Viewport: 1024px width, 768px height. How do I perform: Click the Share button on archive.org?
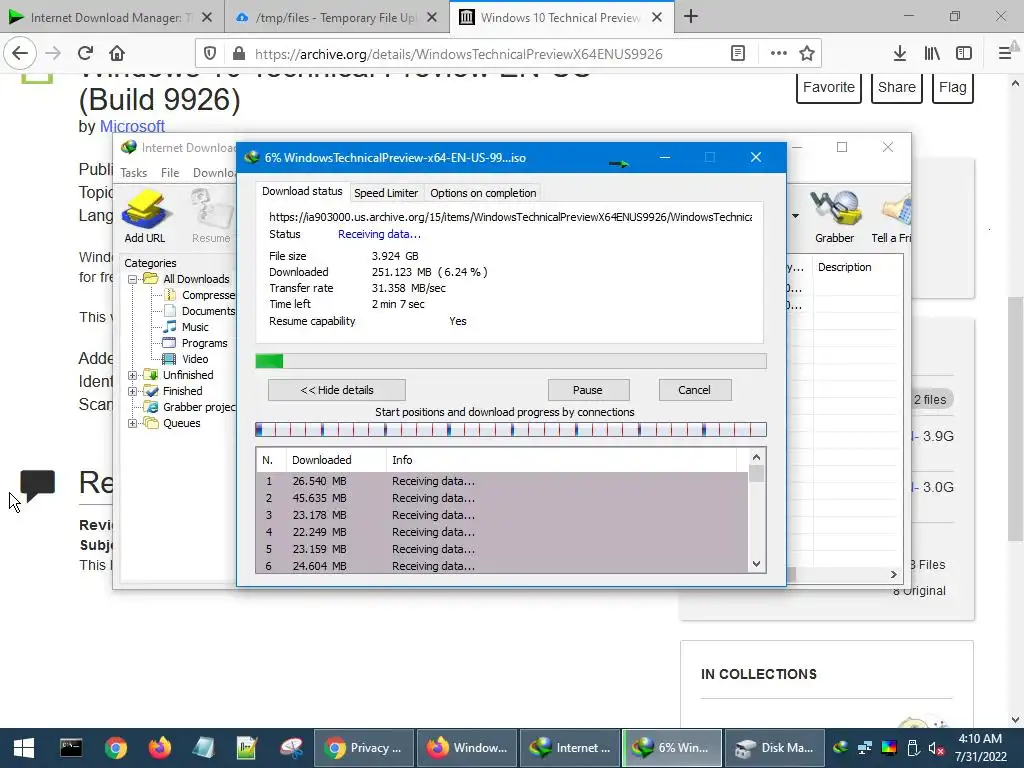(x=897, y=87)
